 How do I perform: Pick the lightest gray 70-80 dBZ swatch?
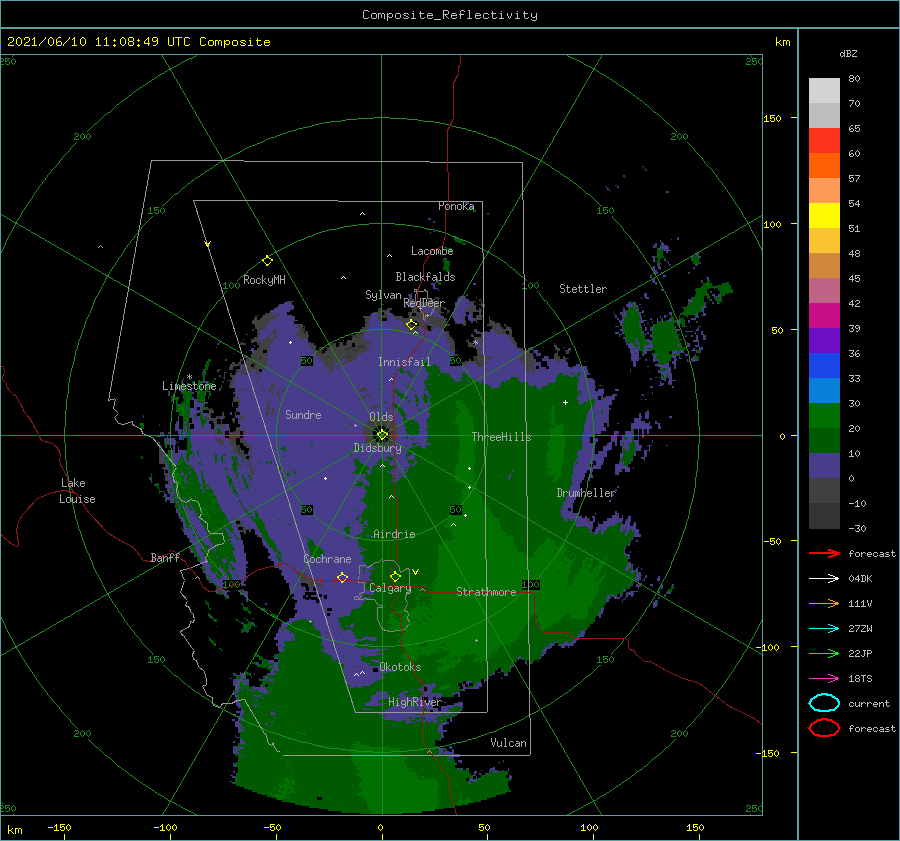pos(824,91)
